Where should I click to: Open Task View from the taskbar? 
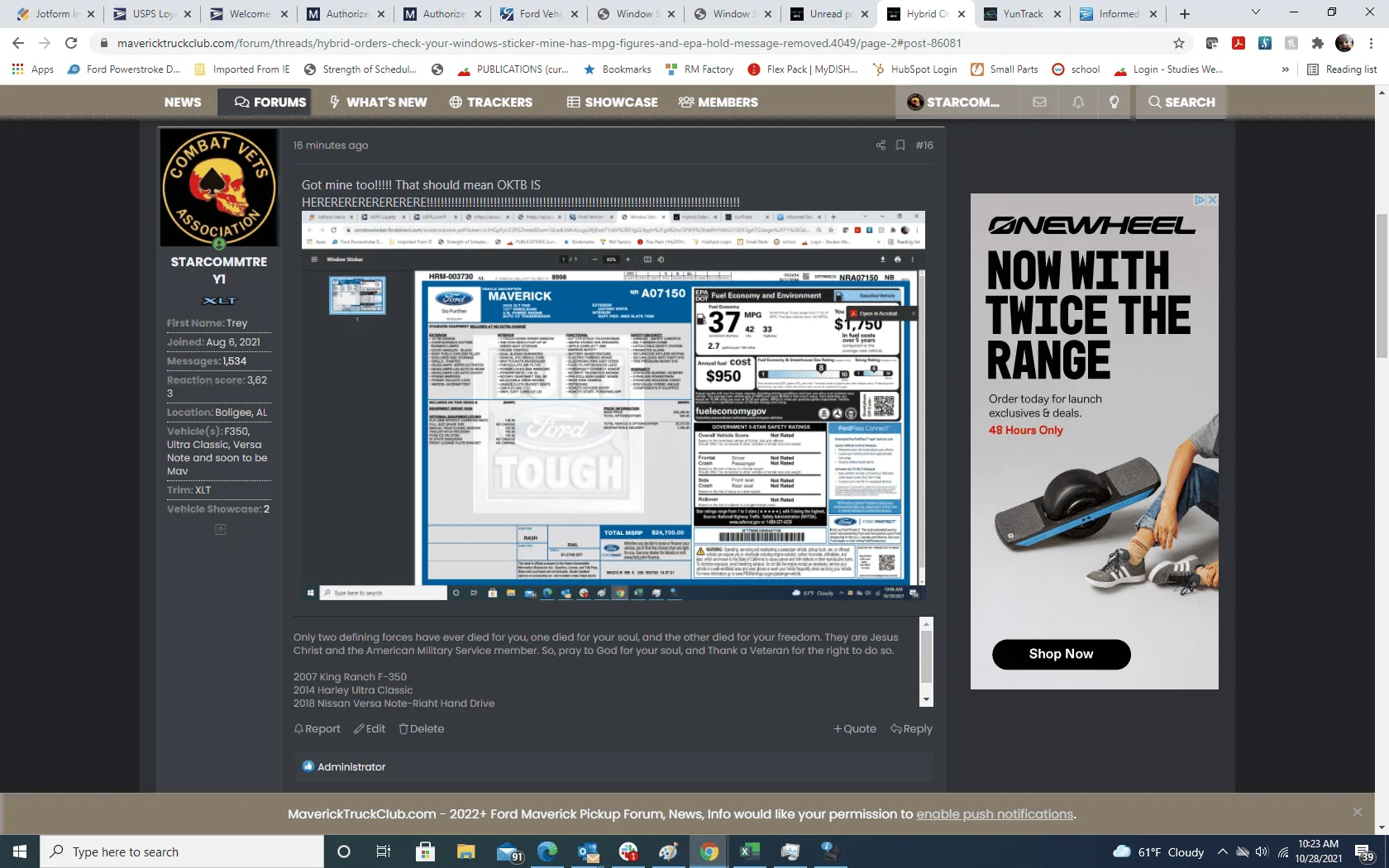pos(384,851)
